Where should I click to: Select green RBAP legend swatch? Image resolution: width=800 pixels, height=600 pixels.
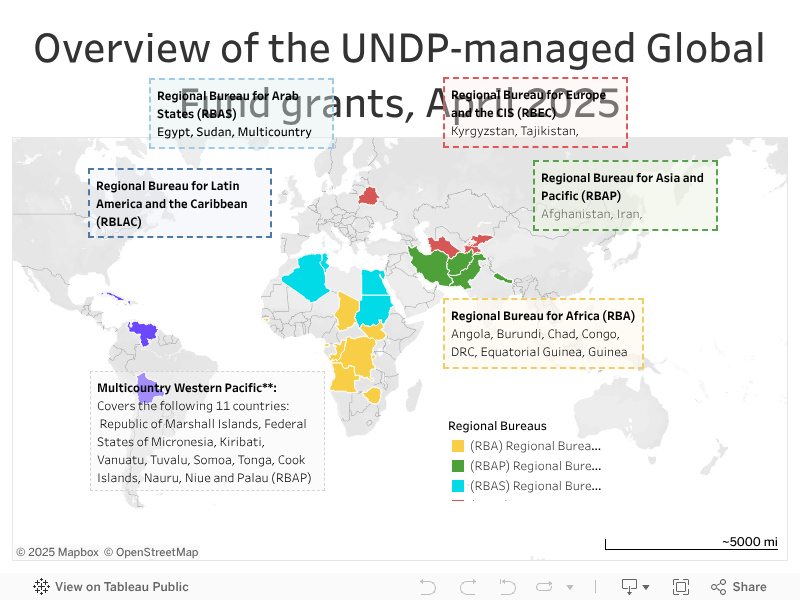(458, 466)
